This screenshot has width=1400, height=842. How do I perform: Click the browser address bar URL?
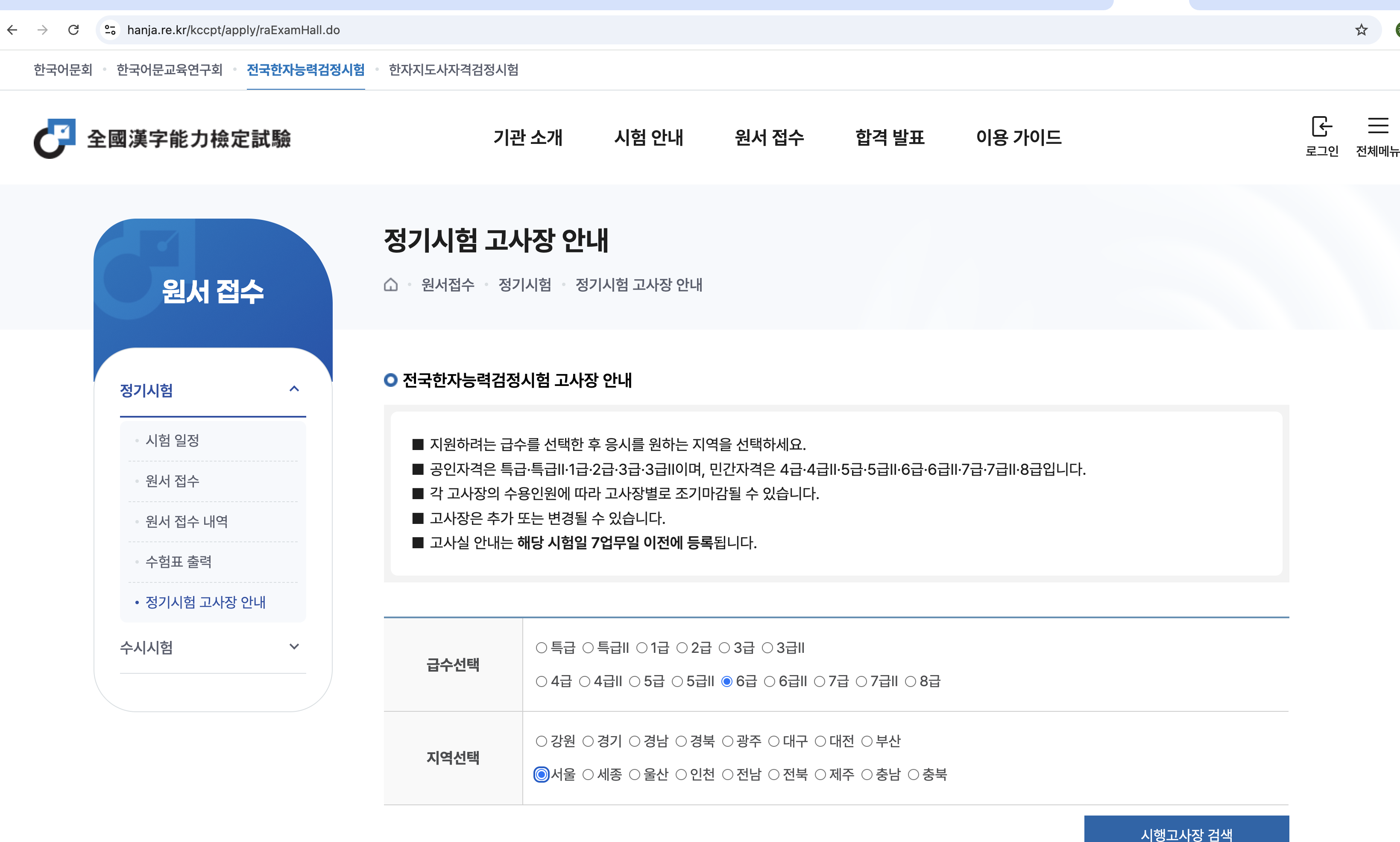[233, 30]
